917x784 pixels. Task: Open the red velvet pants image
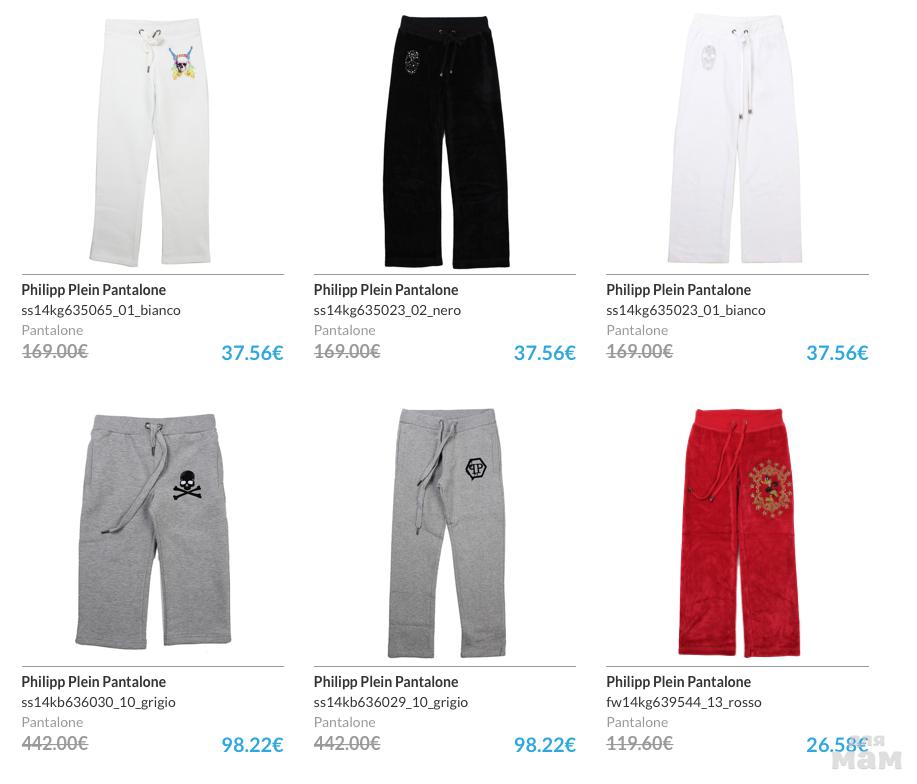click(739, 533)
